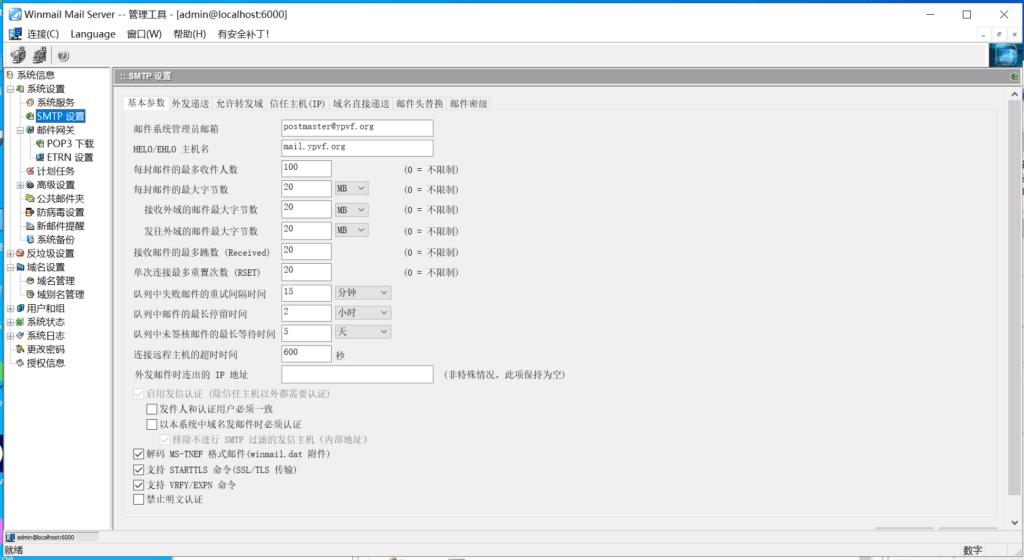Click the 有安全补丁! menu item
Screen dimensions: 1024x560
(243, 34)
